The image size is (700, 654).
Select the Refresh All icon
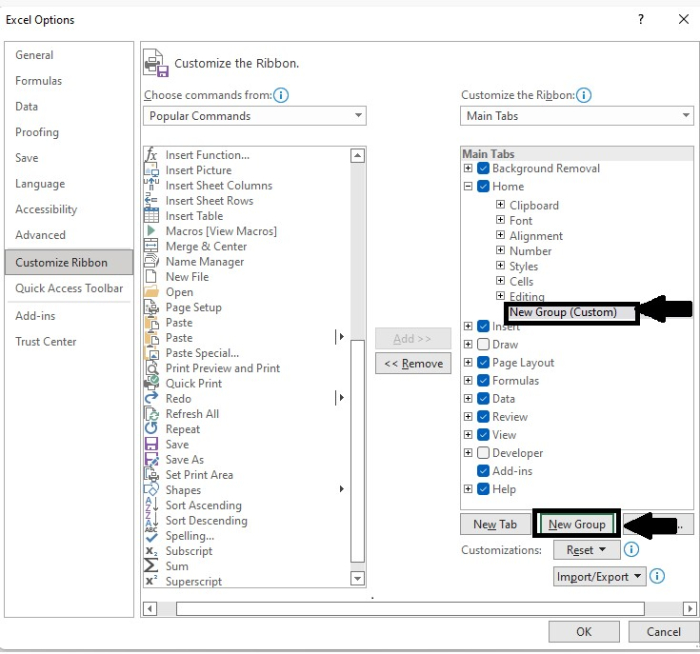151,414
